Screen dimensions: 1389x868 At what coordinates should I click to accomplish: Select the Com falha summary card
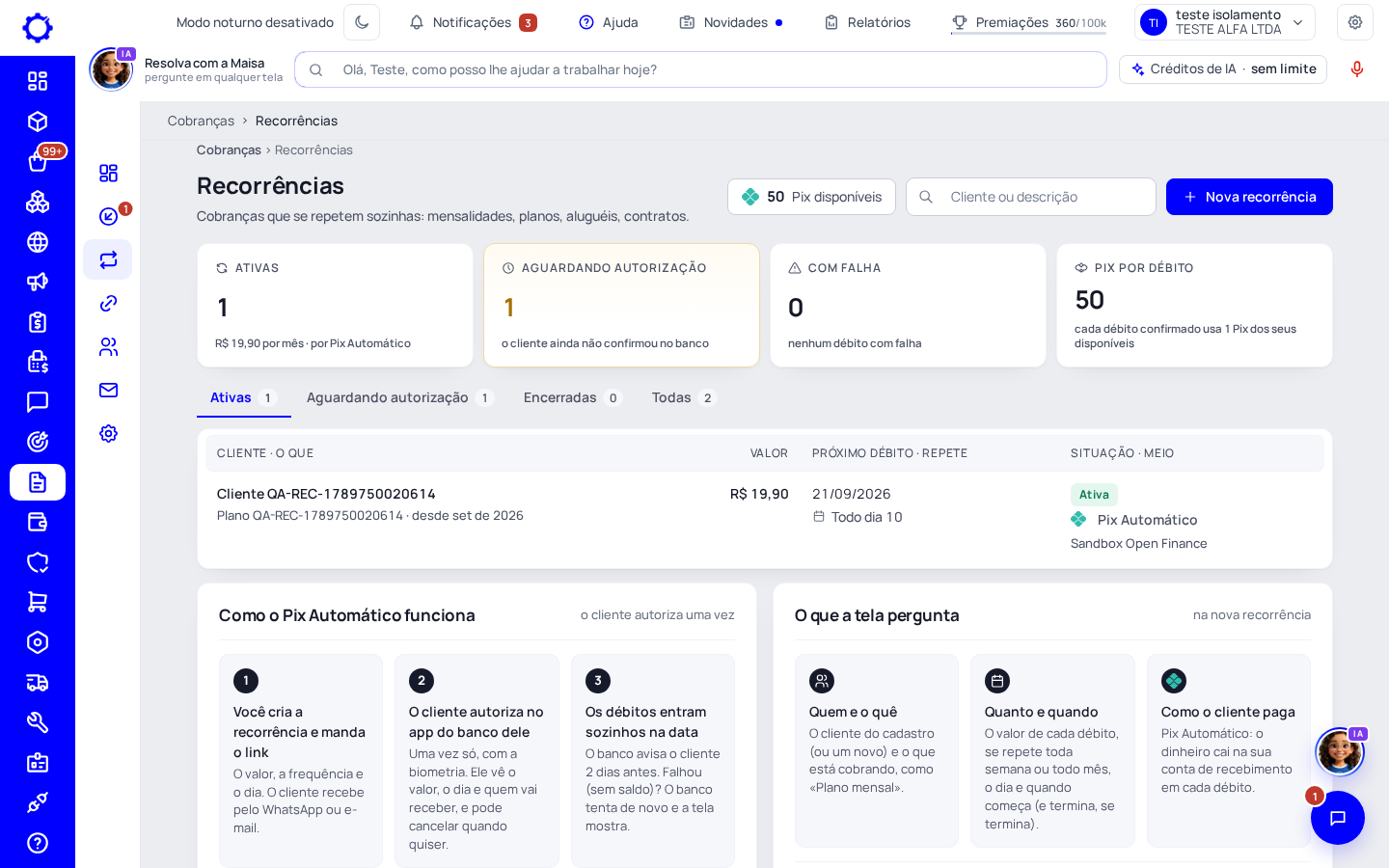908,305
